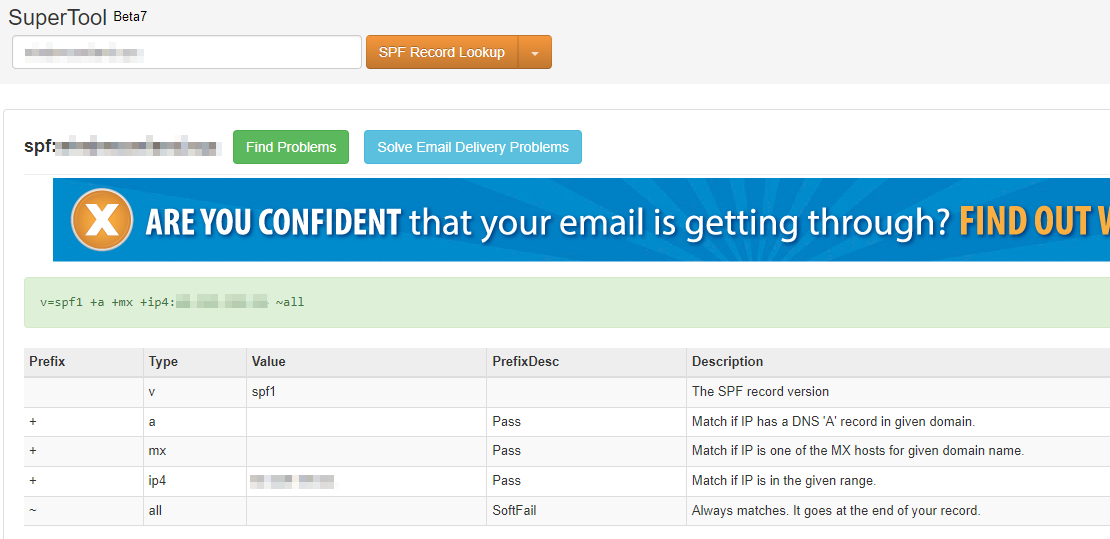Click the domain name input field
The height and width of the screenshot is (539, 1110).
click(187, 53)
